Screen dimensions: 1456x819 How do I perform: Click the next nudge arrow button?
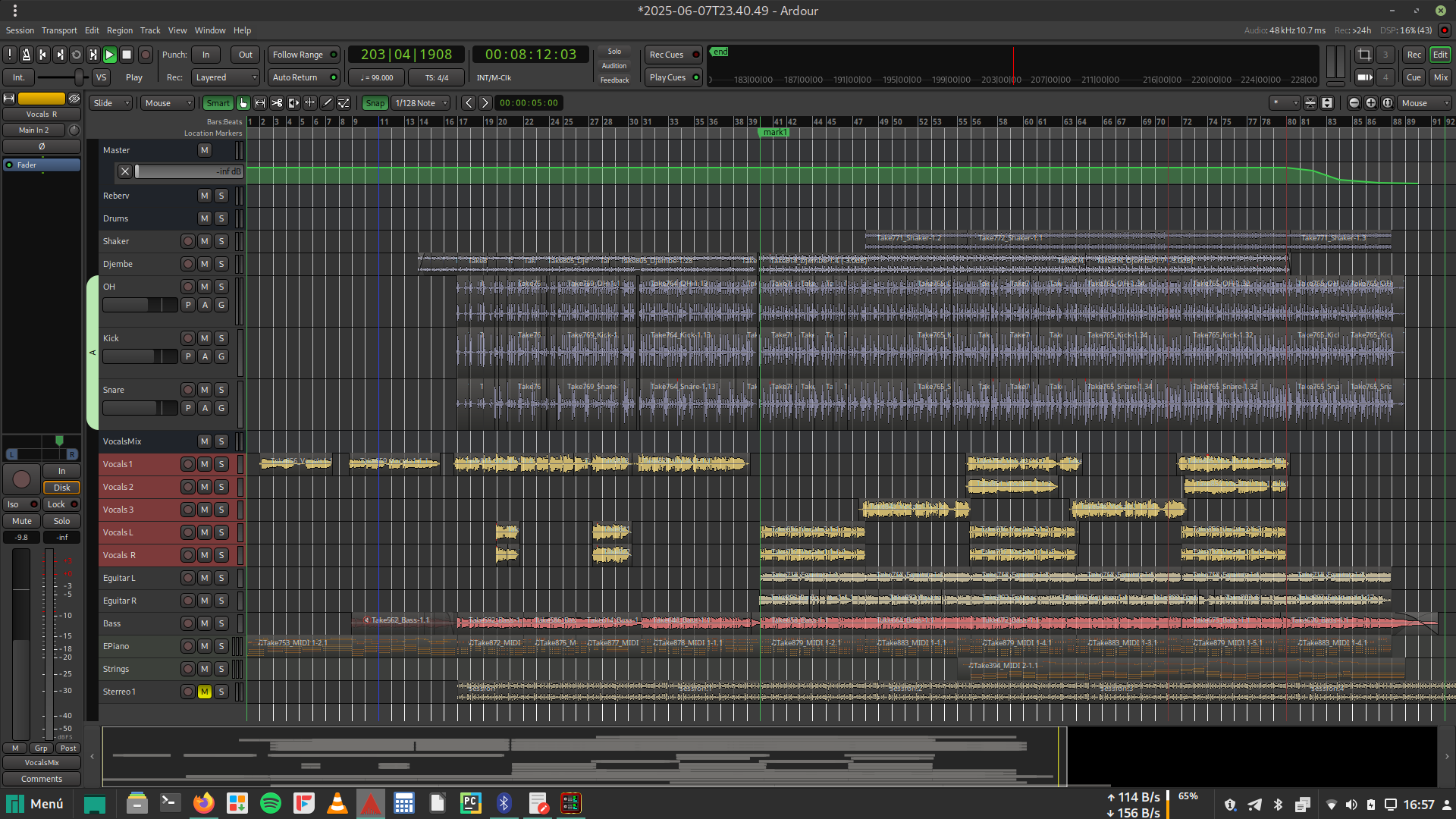pyautogui.click(x=485, y=103)
